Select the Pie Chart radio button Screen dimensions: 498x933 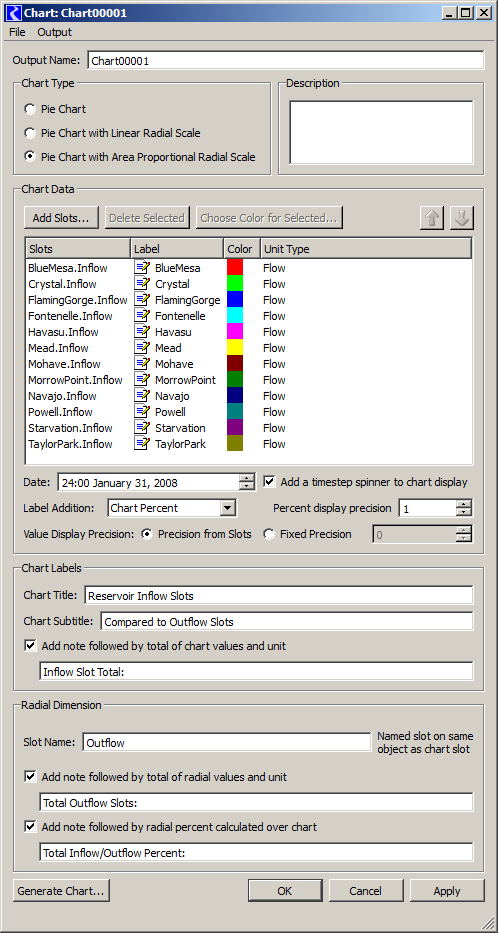[29, 109]
